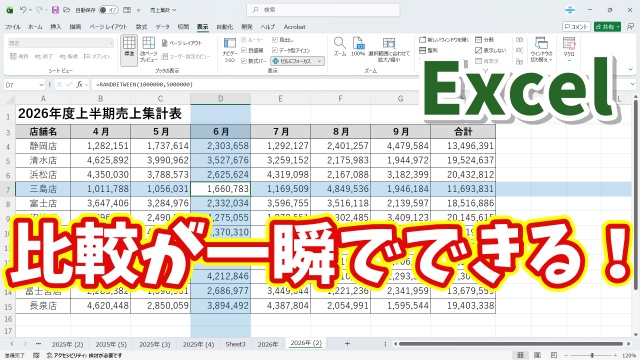Click the コメント comments button

[x=576, y=27]
